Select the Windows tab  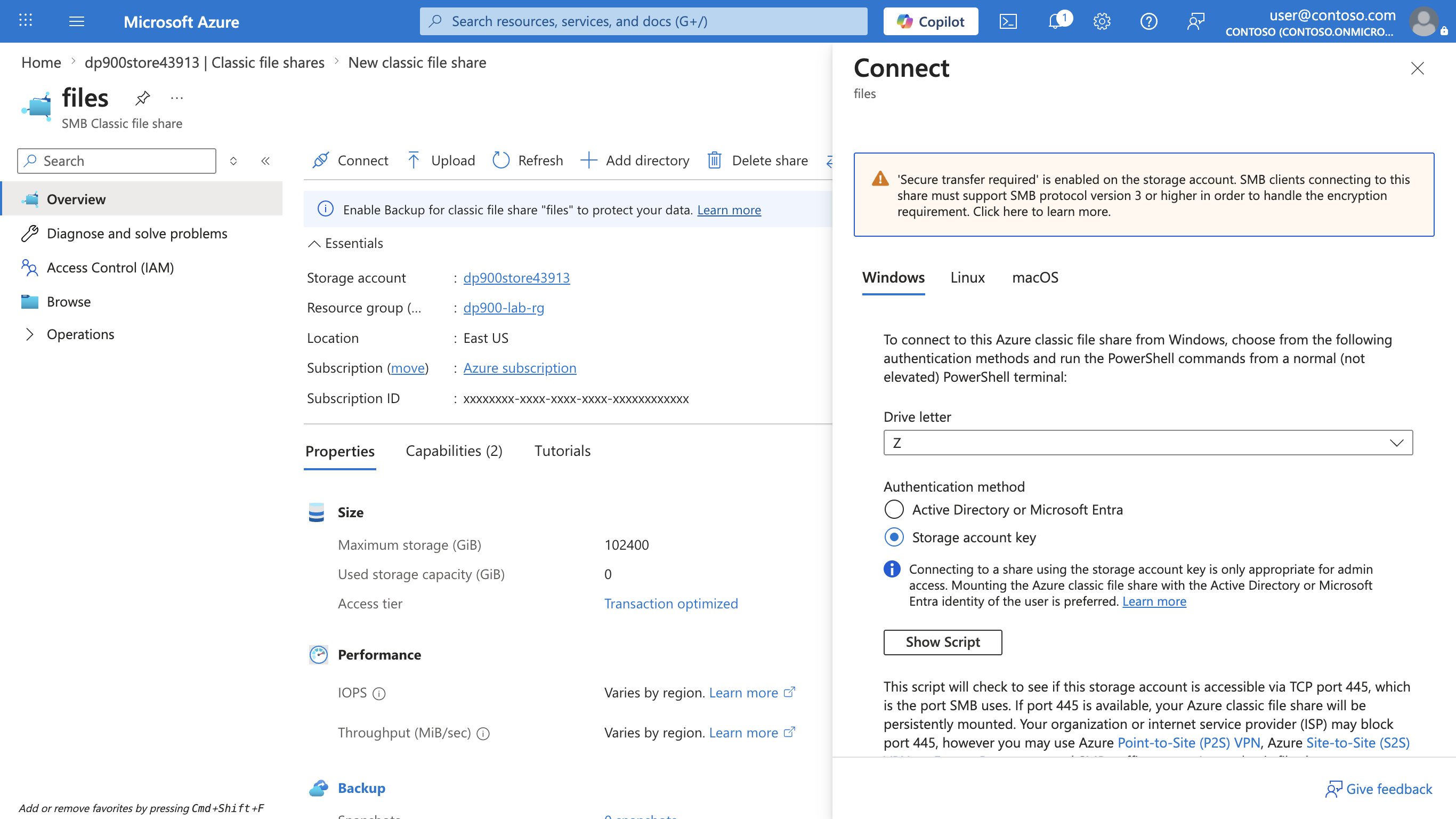893,277
